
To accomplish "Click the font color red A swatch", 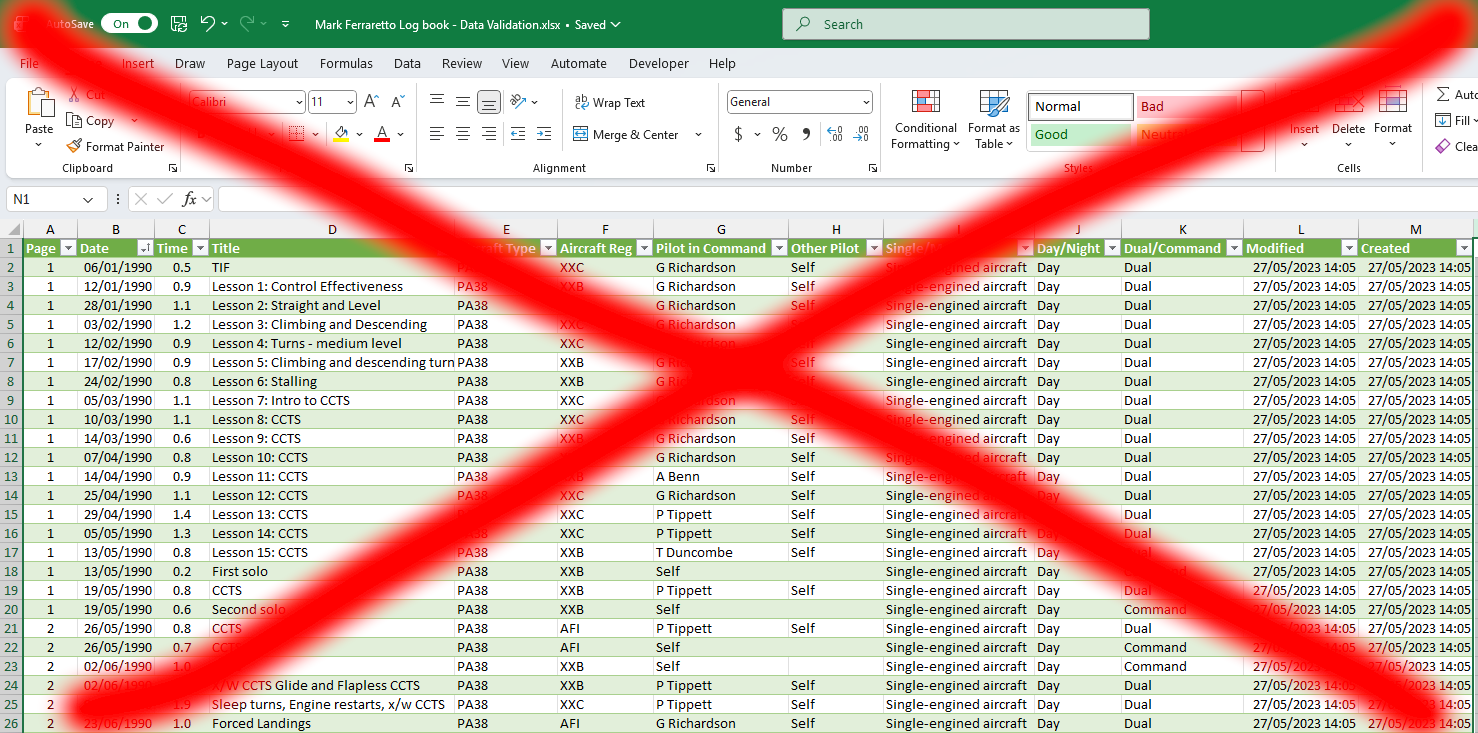I will [381, 134].
